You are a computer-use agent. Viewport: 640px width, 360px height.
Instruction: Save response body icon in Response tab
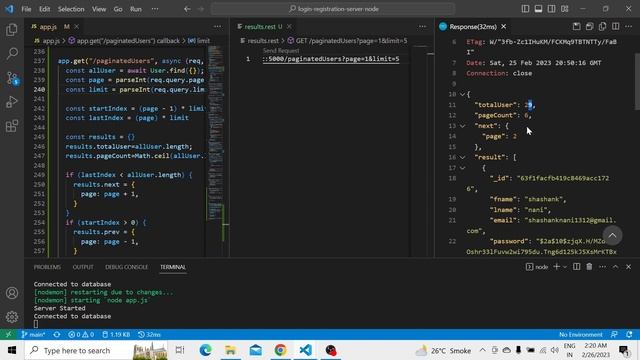click(589, 27)
